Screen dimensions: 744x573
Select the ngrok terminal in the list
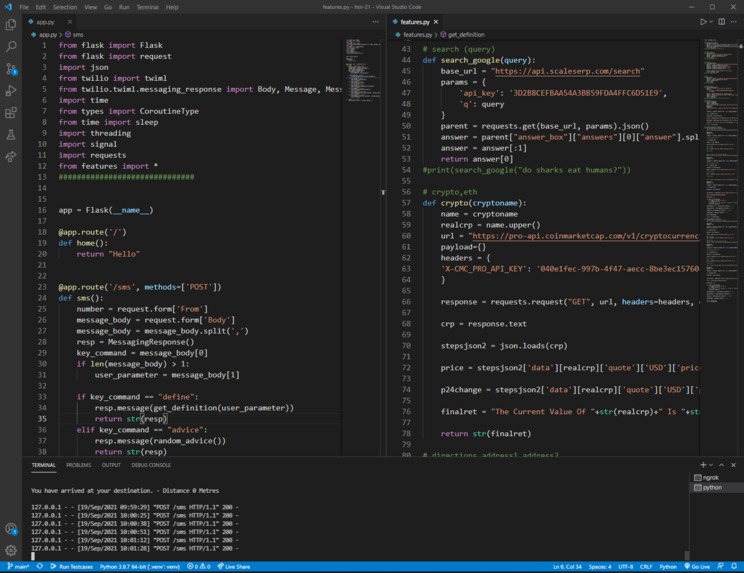[x=711, y=478]
